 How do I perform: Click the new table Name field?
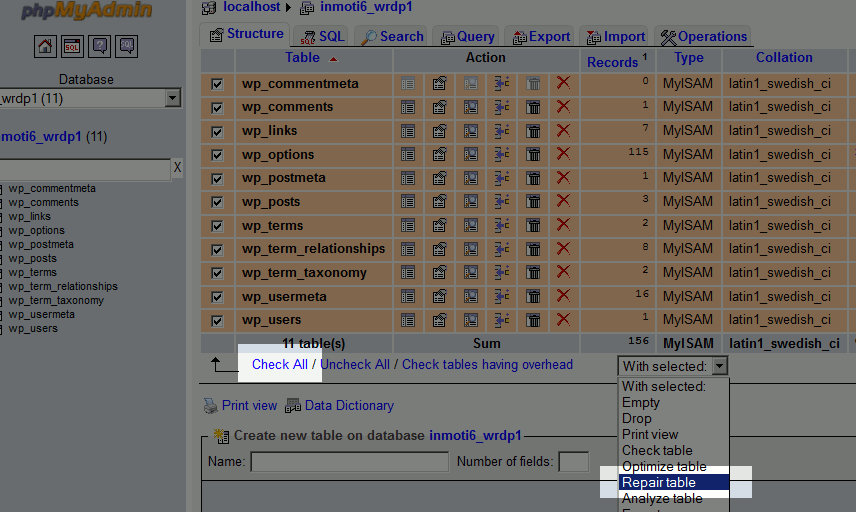point(349,462)
